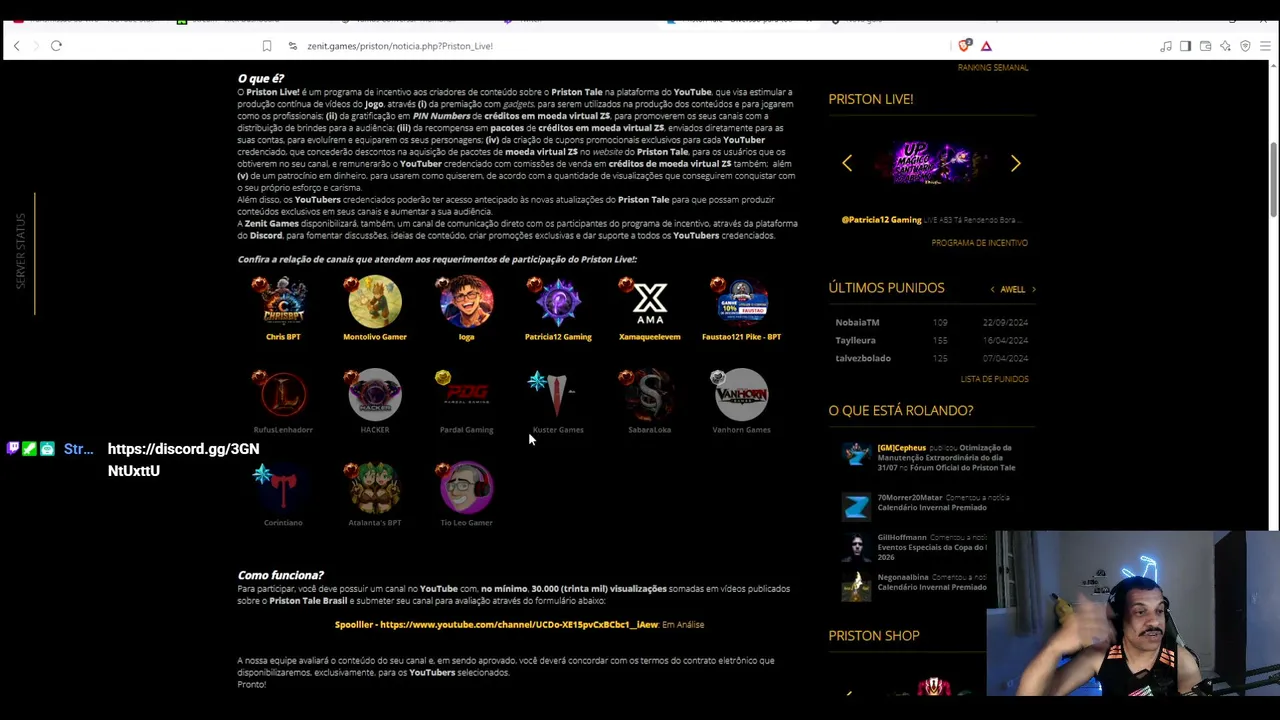Image resolution: width=1280 pixels, height=720 pixels.
Task: Open the PROGRAMA DE INCENTIVO link
Action: tap(979, 243)
